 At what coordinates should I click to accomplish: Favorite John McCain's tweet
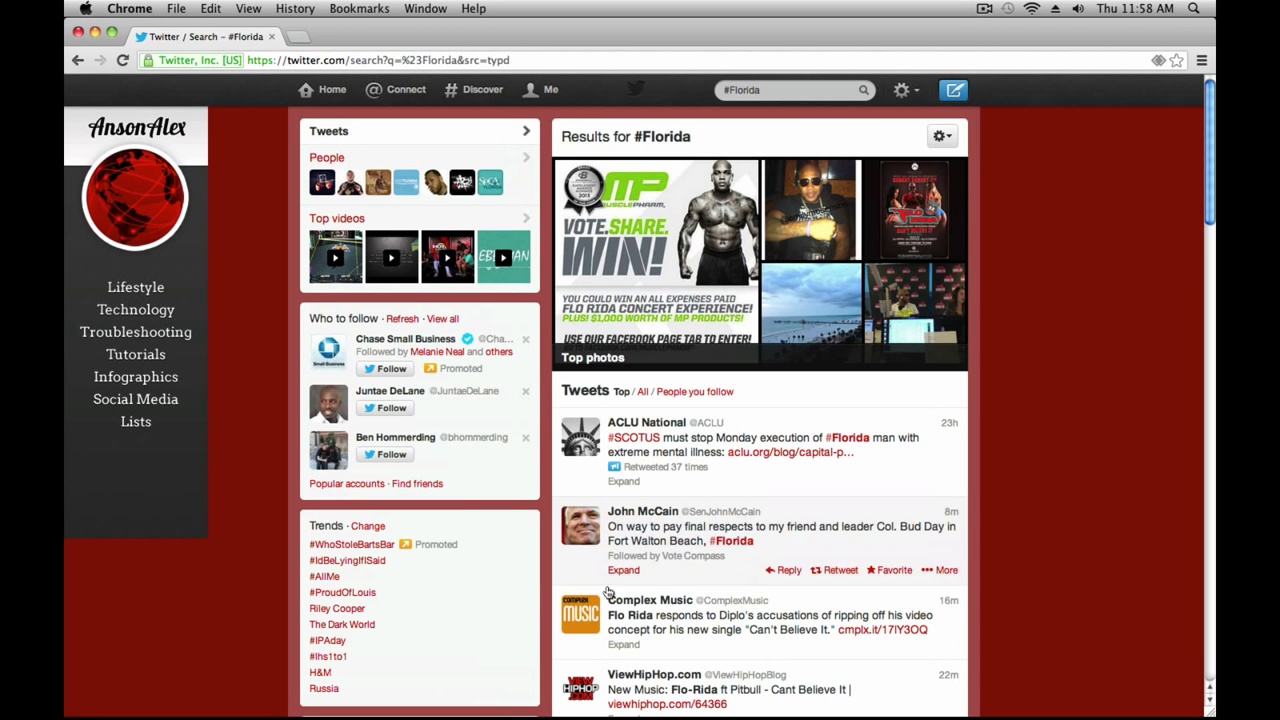[889, 570]
